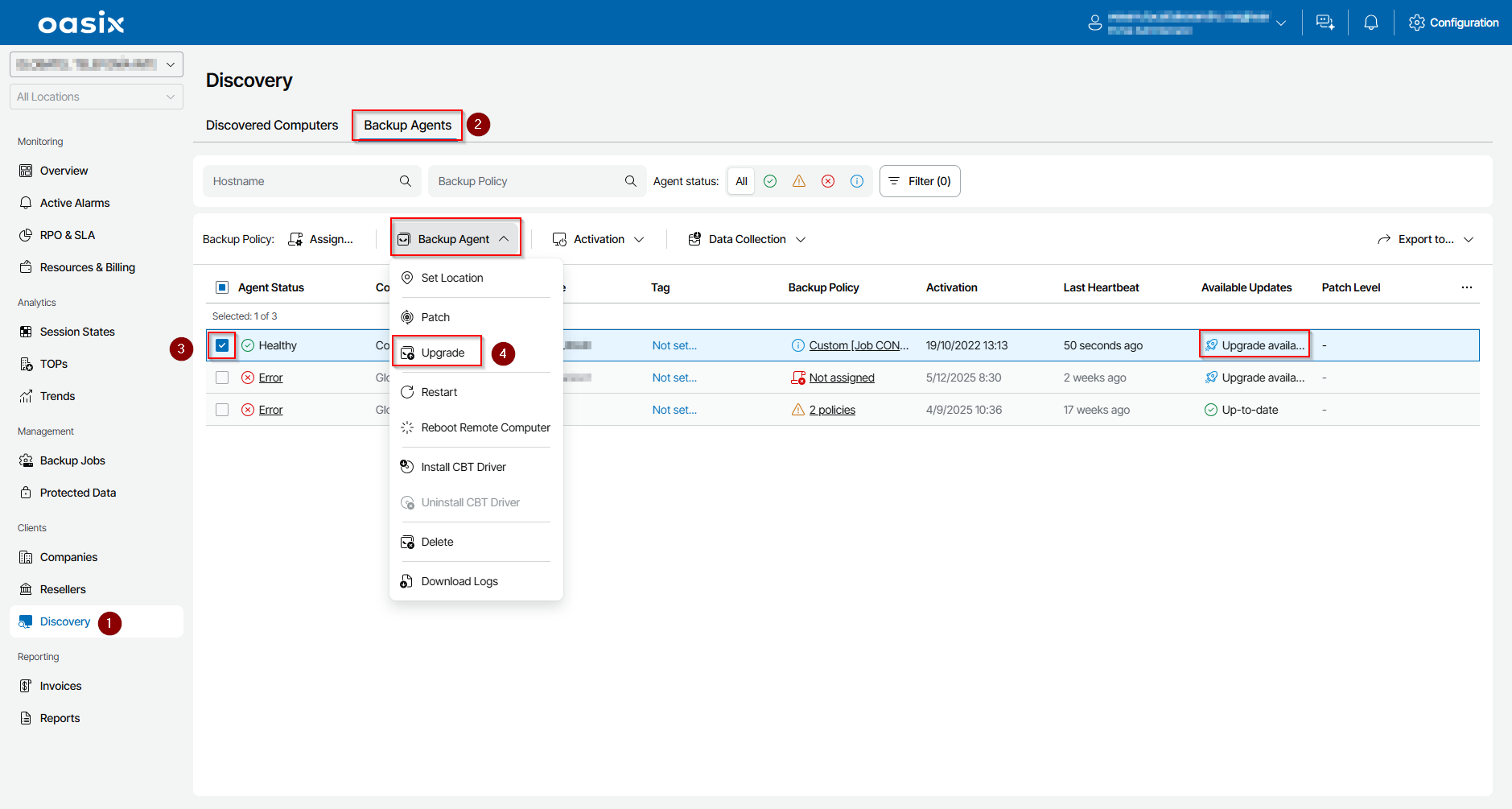This screenshot has height=809, width=1512.
Task: Check the second agent row with Not assigned policy
Action: pyautogui.click(x=222, y=378)
